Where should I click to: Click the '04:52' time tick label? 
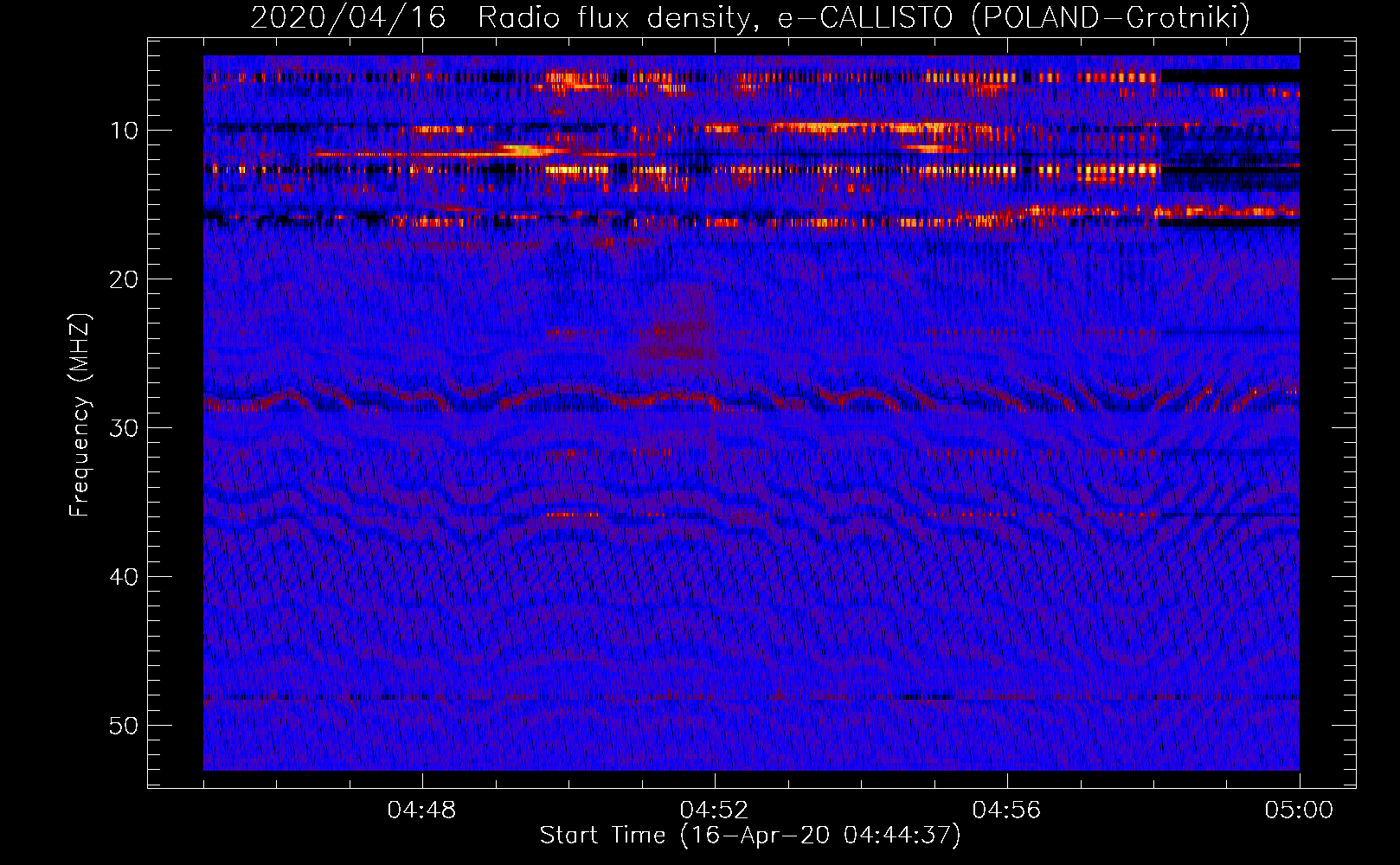point(714,811)
